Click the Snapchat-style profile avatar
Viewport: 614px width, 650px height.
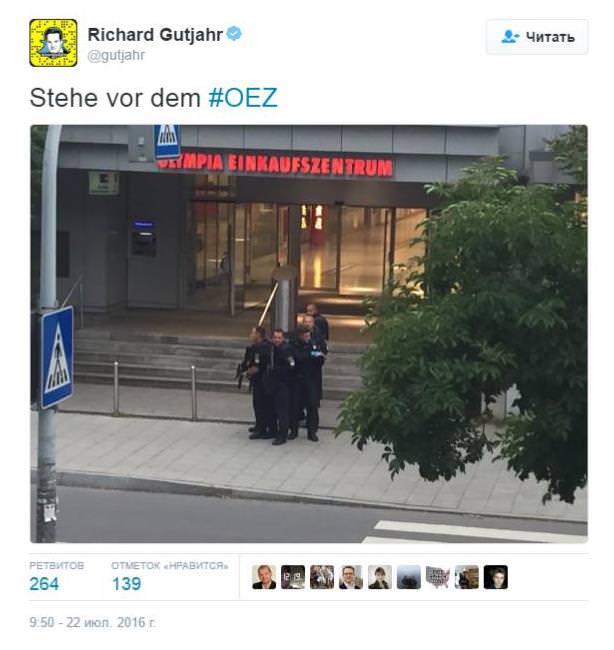(x=53, y=43)
